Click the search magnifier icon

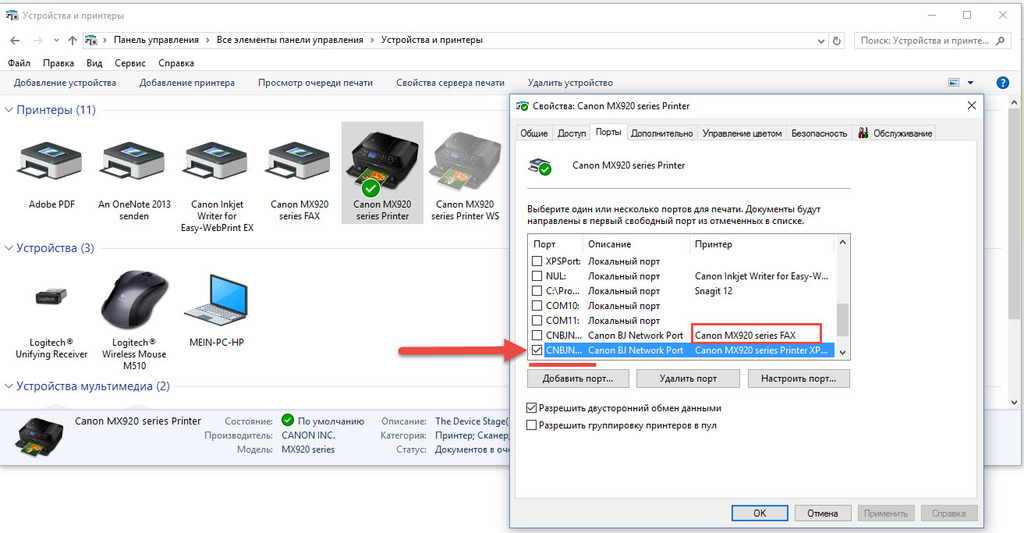click(1000, 40)
